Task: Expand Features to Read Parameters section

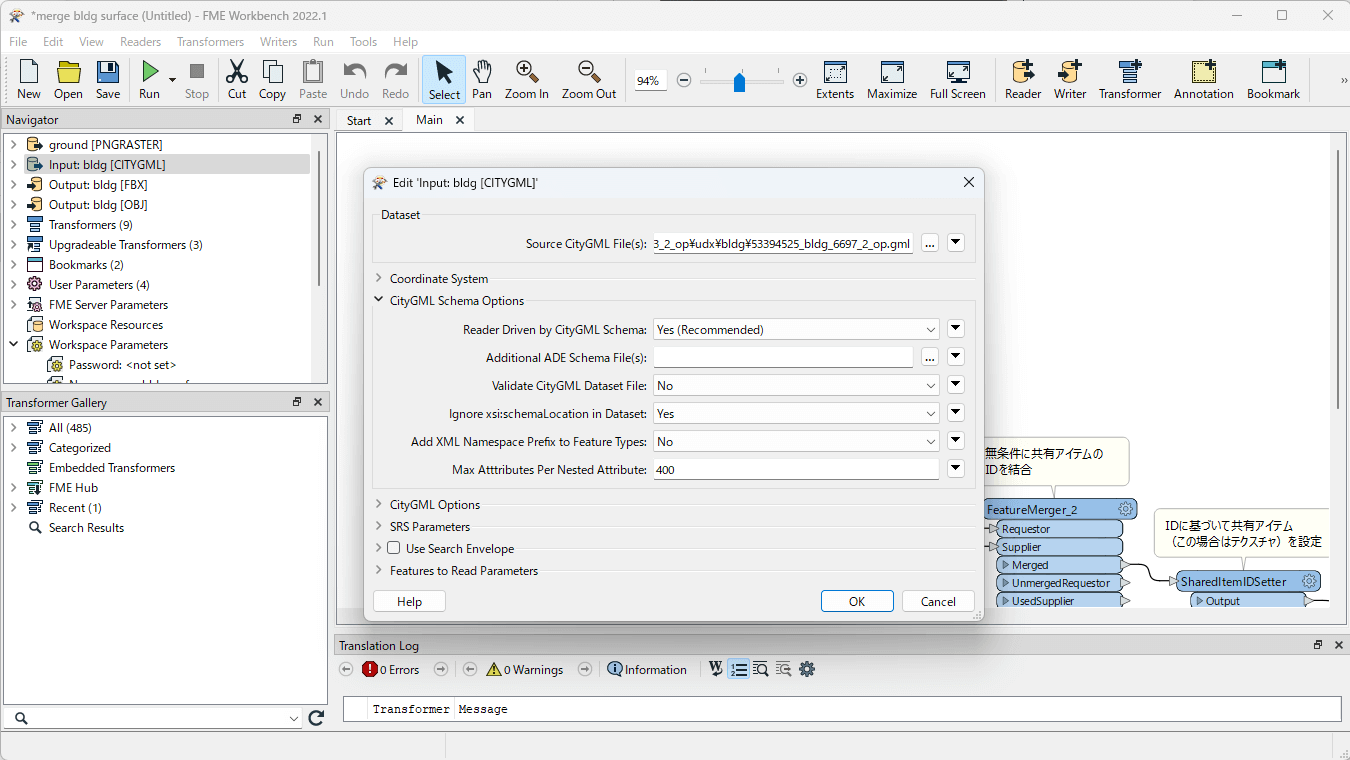Action: pyautogui.click(x=379, y=571)
